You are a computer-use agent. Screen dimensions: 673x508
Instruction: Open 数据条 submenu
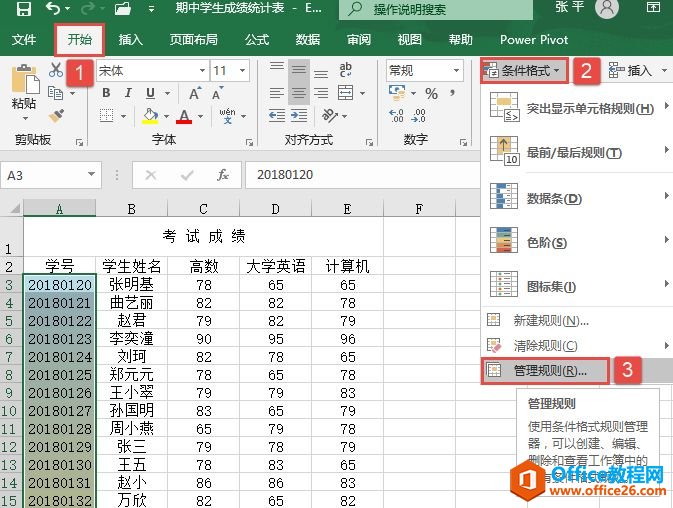[576, 197]
